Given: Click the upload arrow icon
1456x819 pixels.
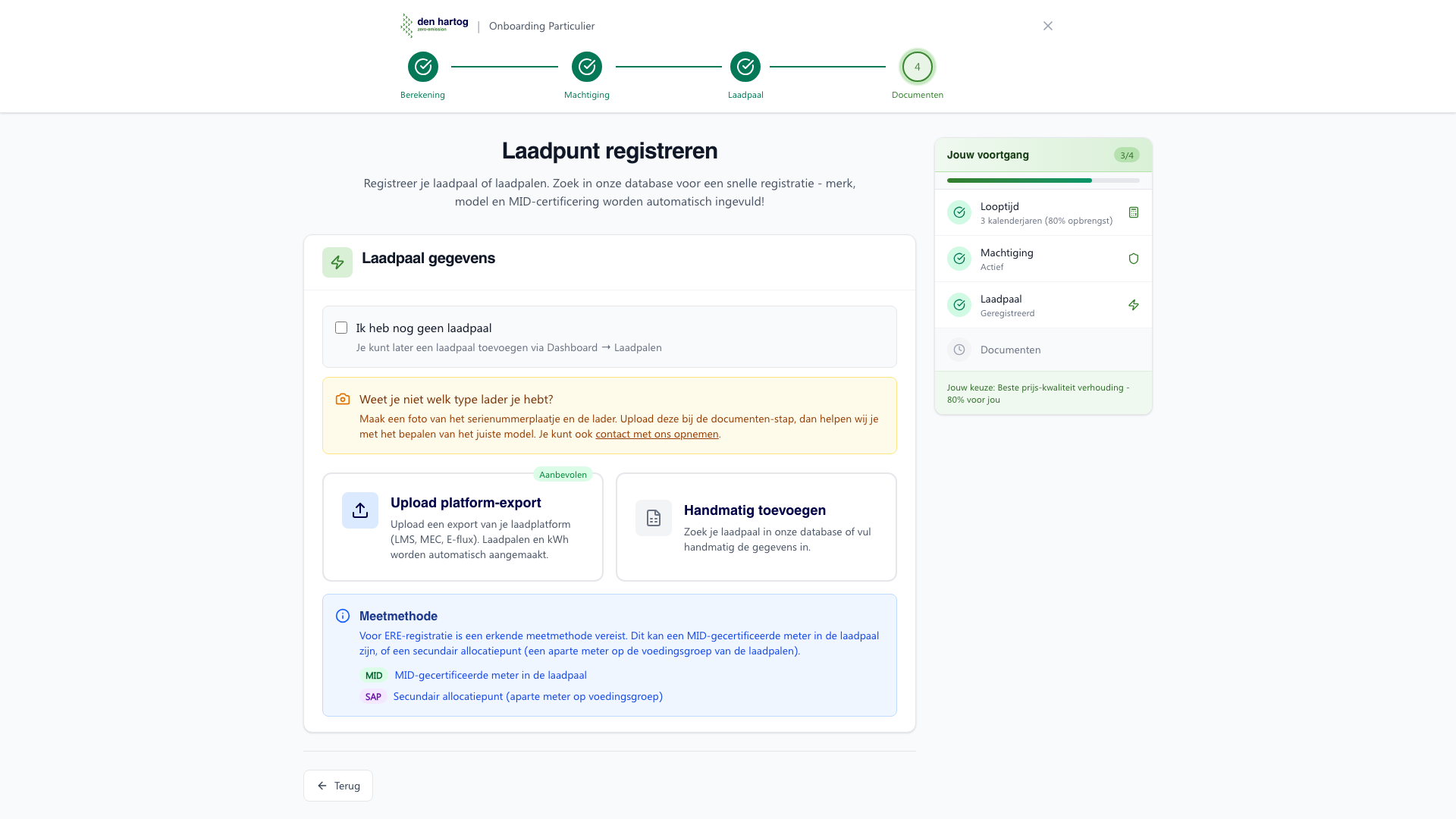Looking at the screenshot, I should coord(360,510).
